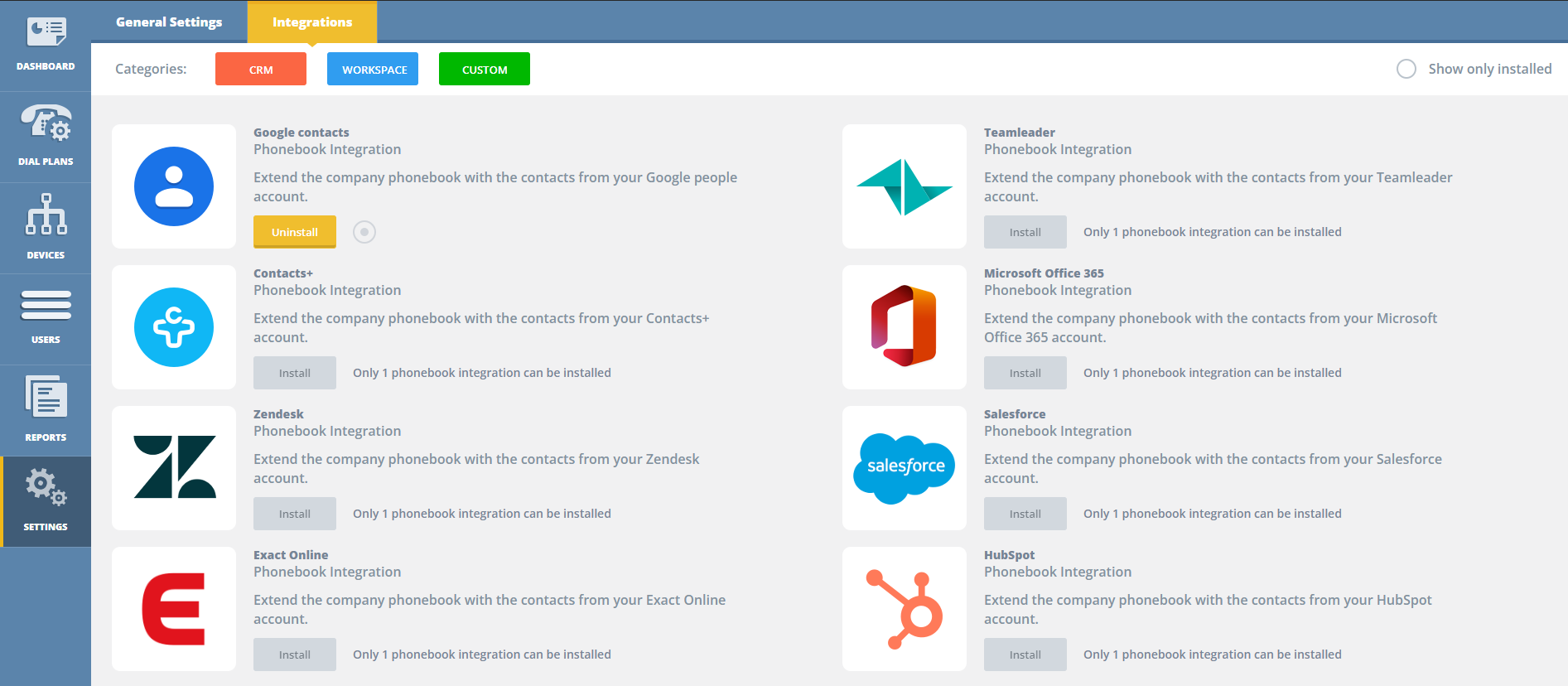Click the Salesforce title text

click(x=1015, y=414)
